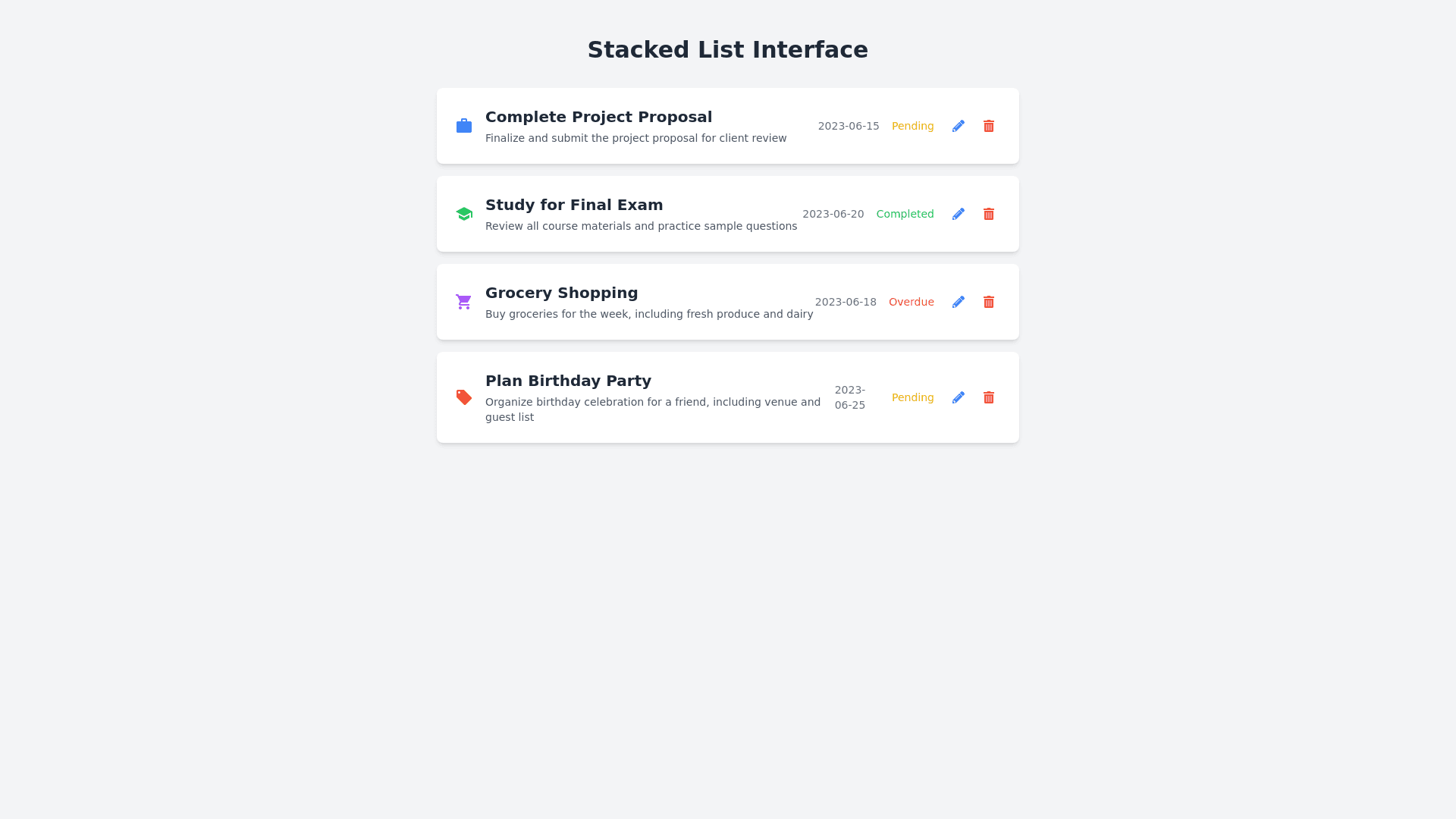The image size is (1456, 819).
Task: Click the Completed status label
Action: pos(905,214)
